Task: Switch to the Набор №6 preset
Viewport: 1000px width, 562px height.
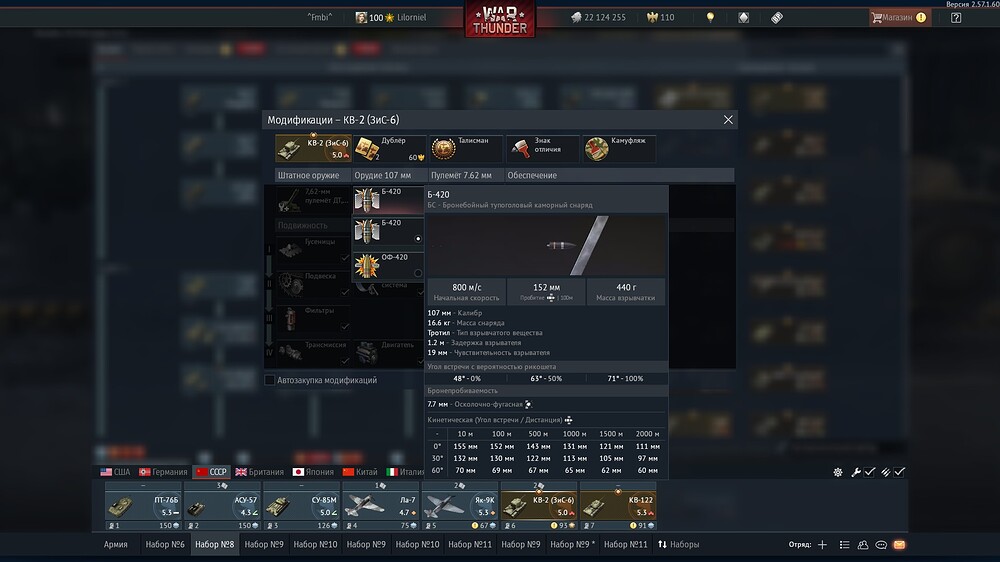Action: coord(165,545)
